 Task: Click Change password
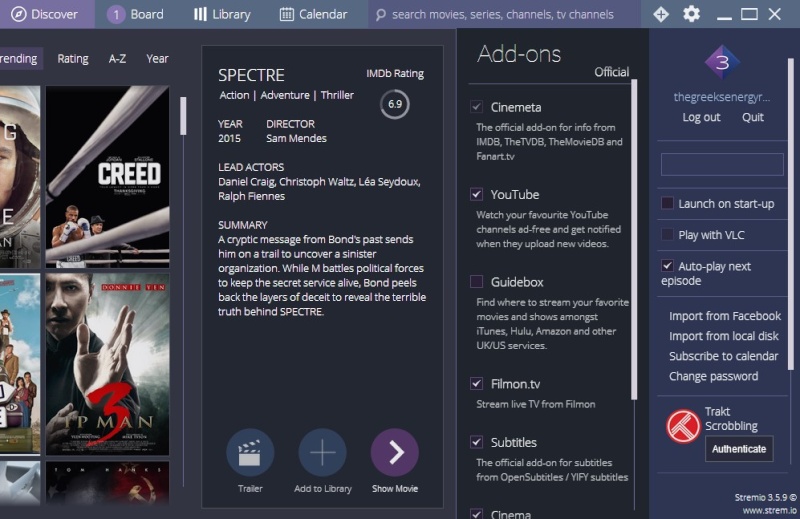pos(713,376)
